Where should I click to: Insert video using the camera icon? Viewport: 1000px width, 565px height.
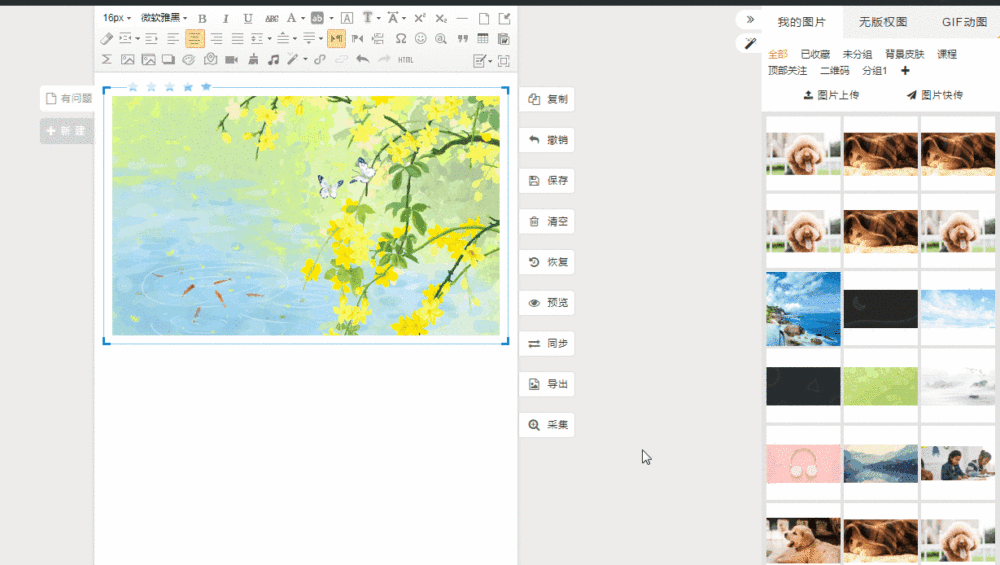[232, 60]
